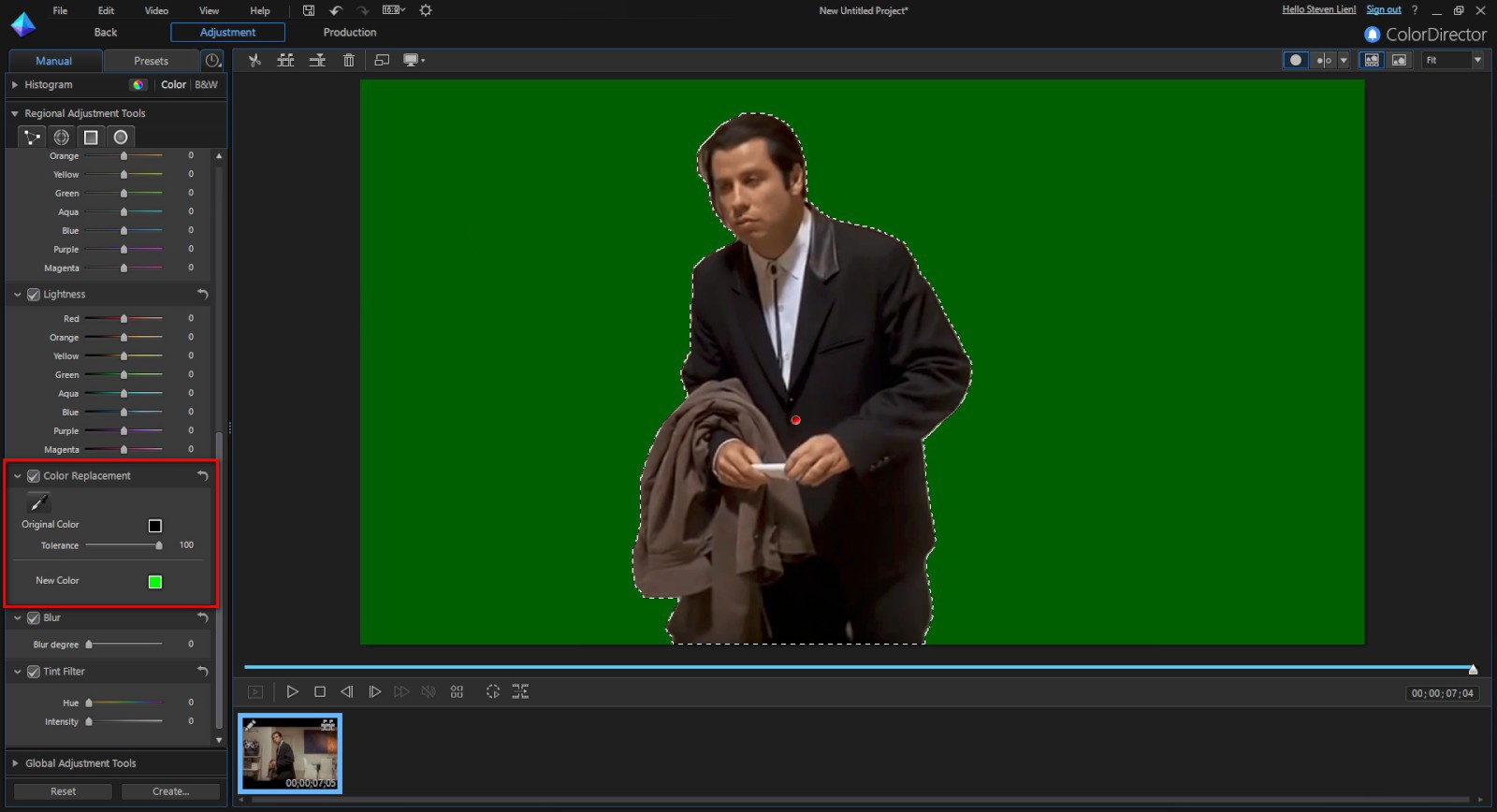
Task: Collapse the Blur section chevron
Action: point(17,617)
